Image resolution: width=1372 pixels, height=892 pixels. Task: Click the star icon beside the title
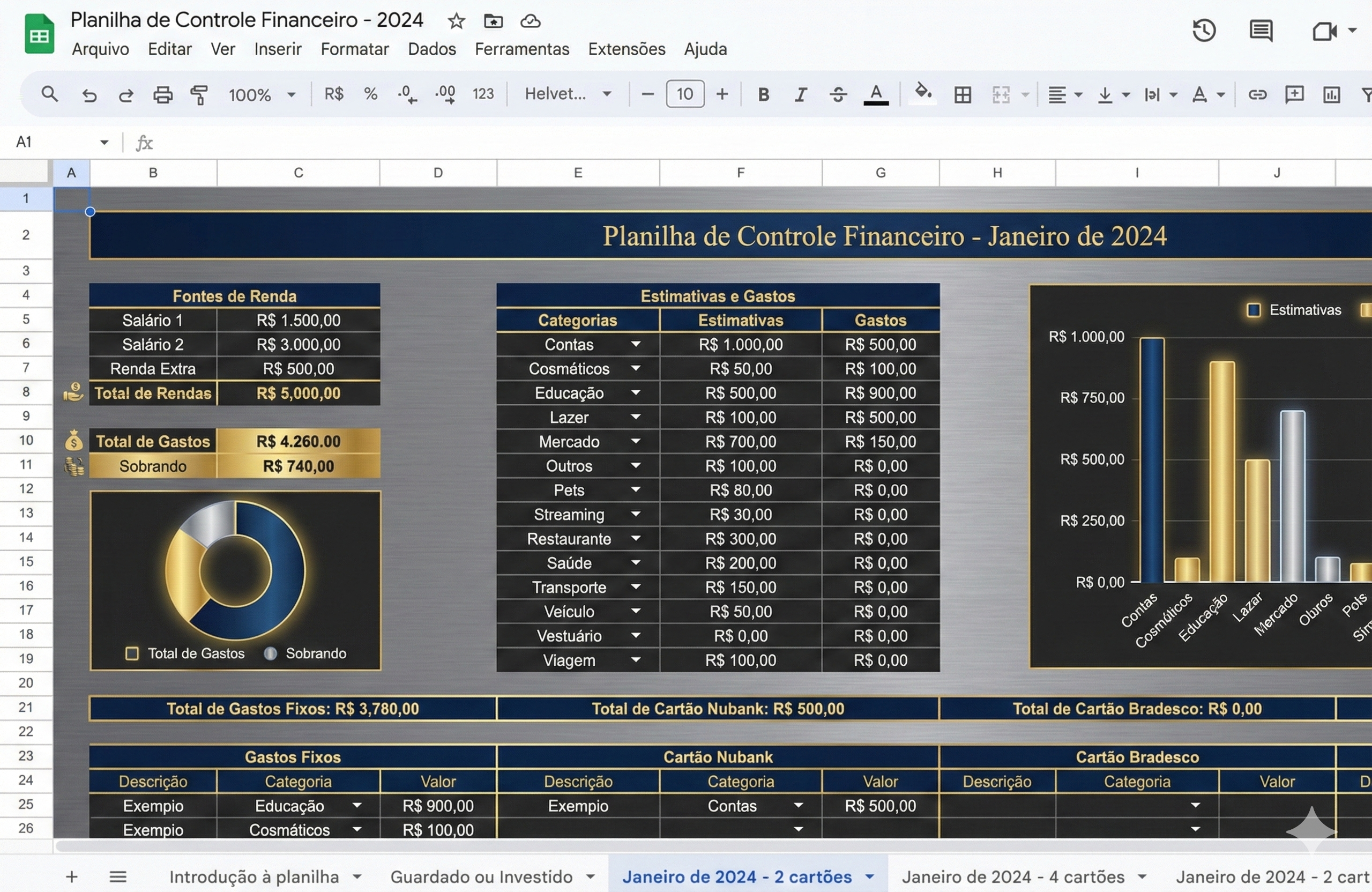click(x=456, y=21)
